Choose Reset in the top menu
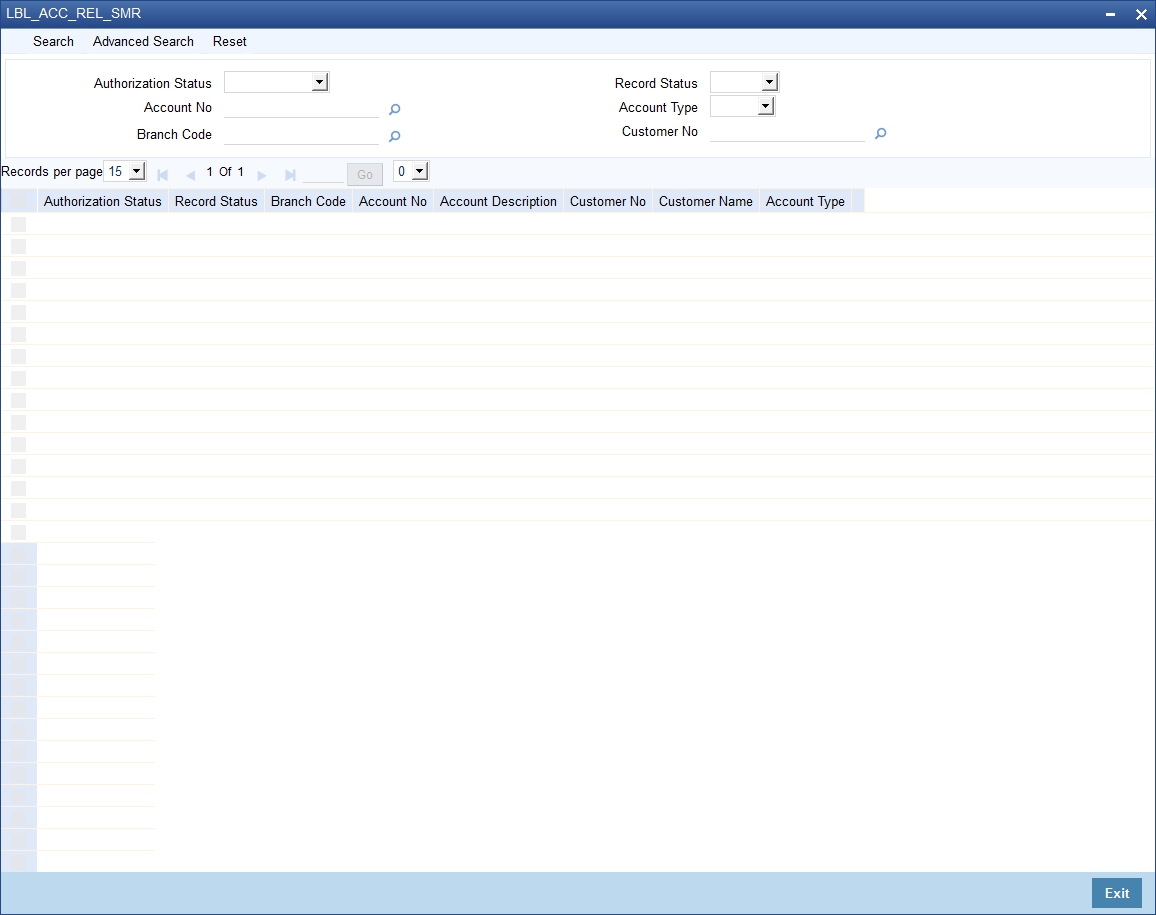This screenshot has width=1156, height=915. pyautogui.click(x=229, y=41)
